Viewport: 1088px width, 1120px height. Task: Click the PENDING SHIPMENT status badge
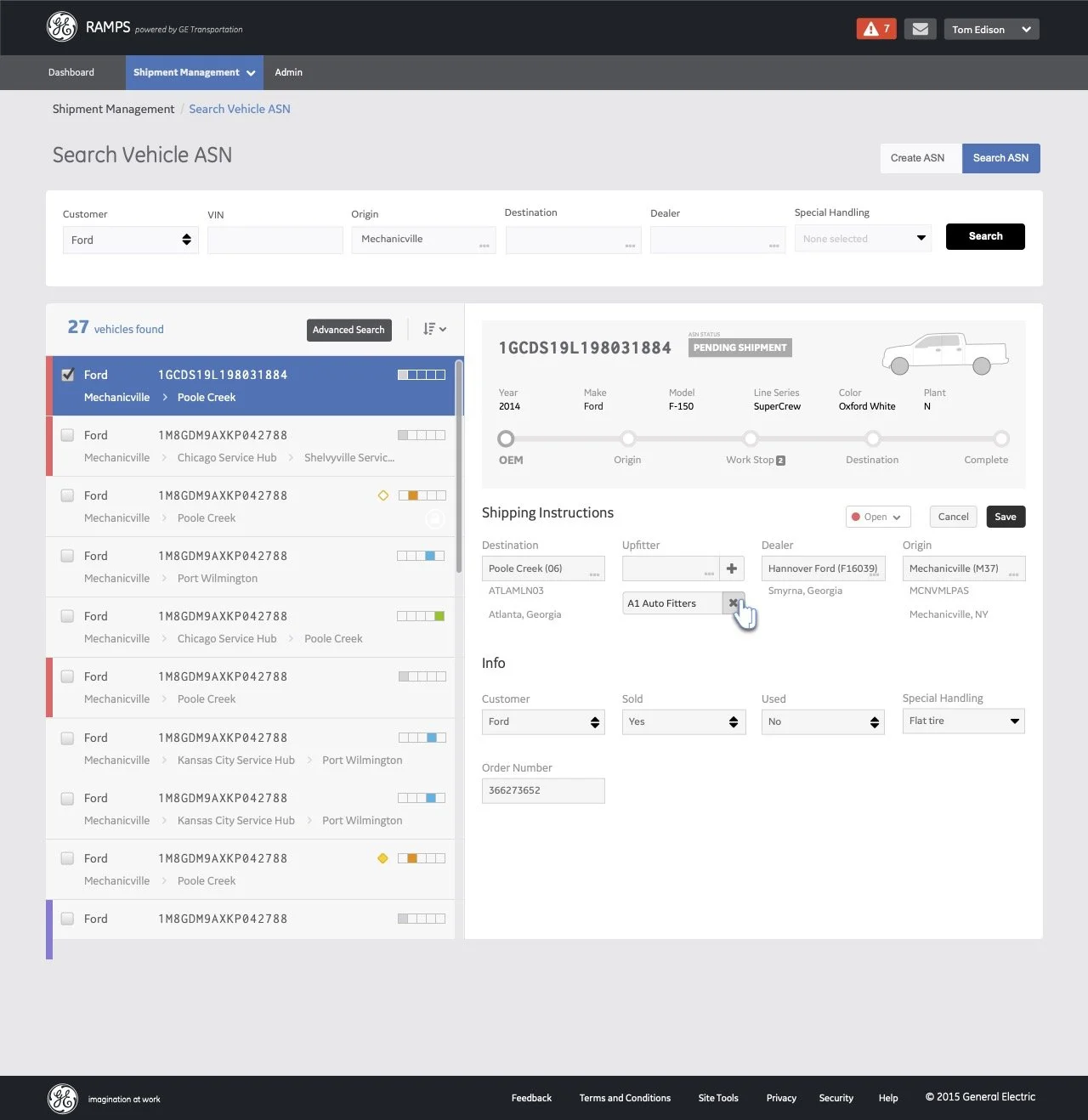[740, 348]
